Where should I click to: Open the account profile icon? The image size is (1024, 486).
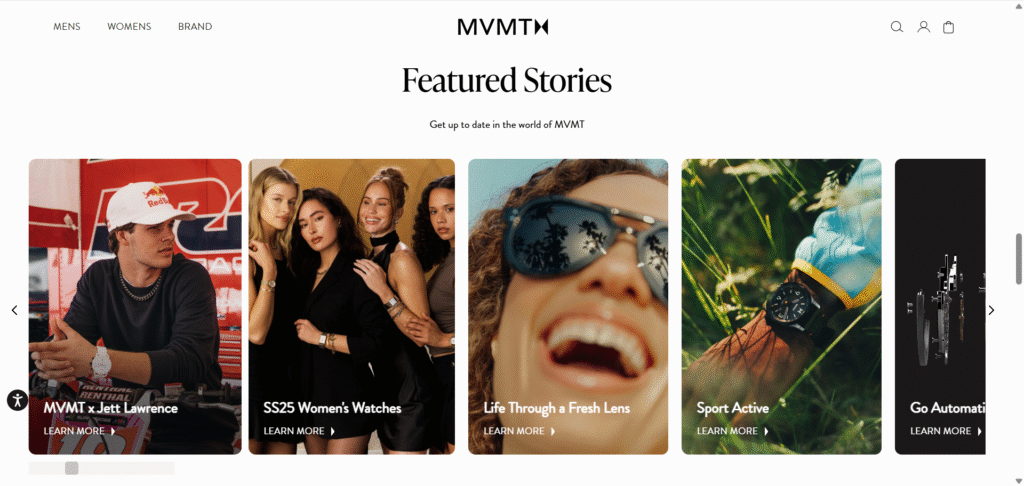(x=923, y=27)
